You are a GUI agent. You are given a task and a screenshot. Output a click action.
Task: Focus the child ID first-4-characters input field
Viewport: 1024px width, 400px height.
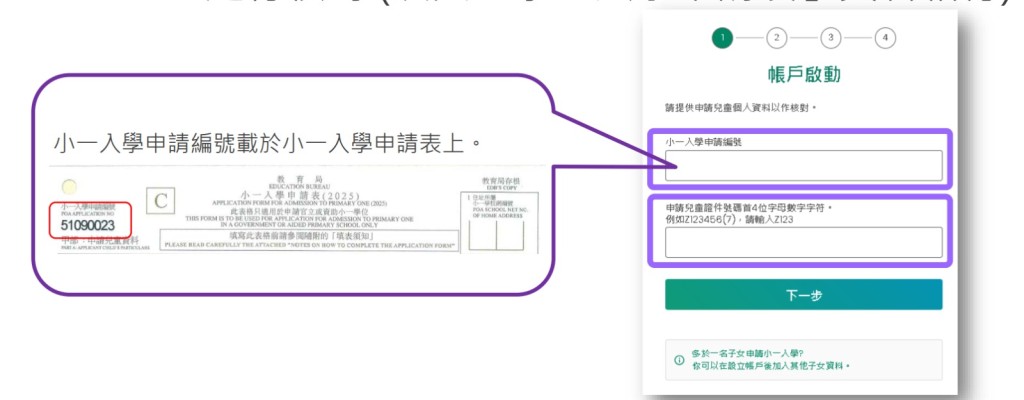pos(803,242)
